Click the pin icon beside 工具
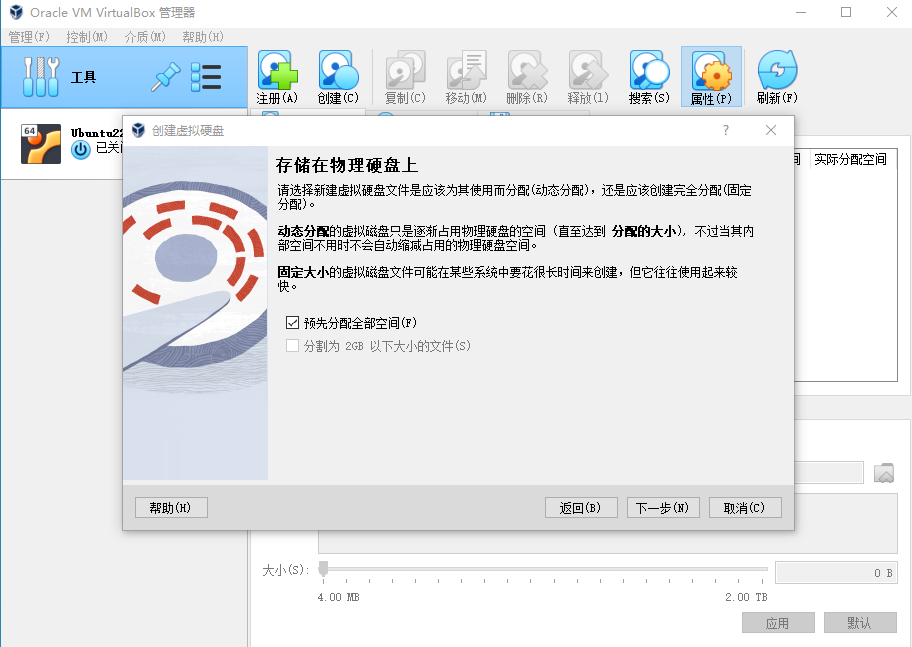The height and width of the screenshot is (647, 912). pyautogui.click(x=164, y=77)
